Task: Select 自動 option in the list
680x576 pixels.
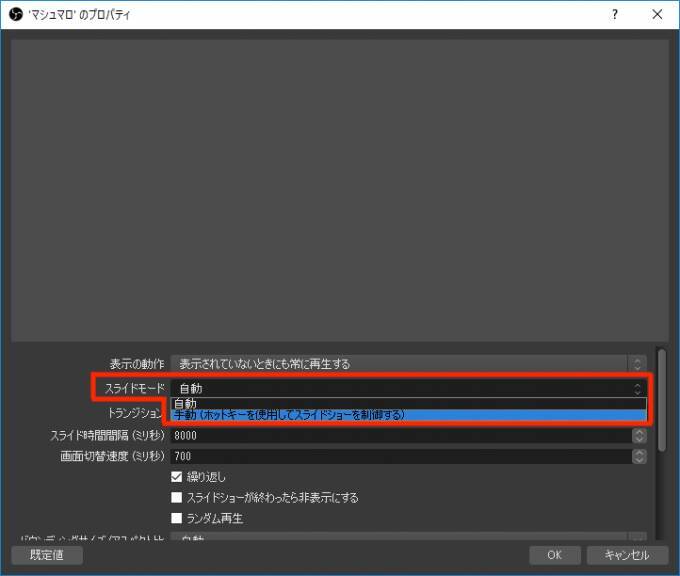Action: (x=409, y=403)
